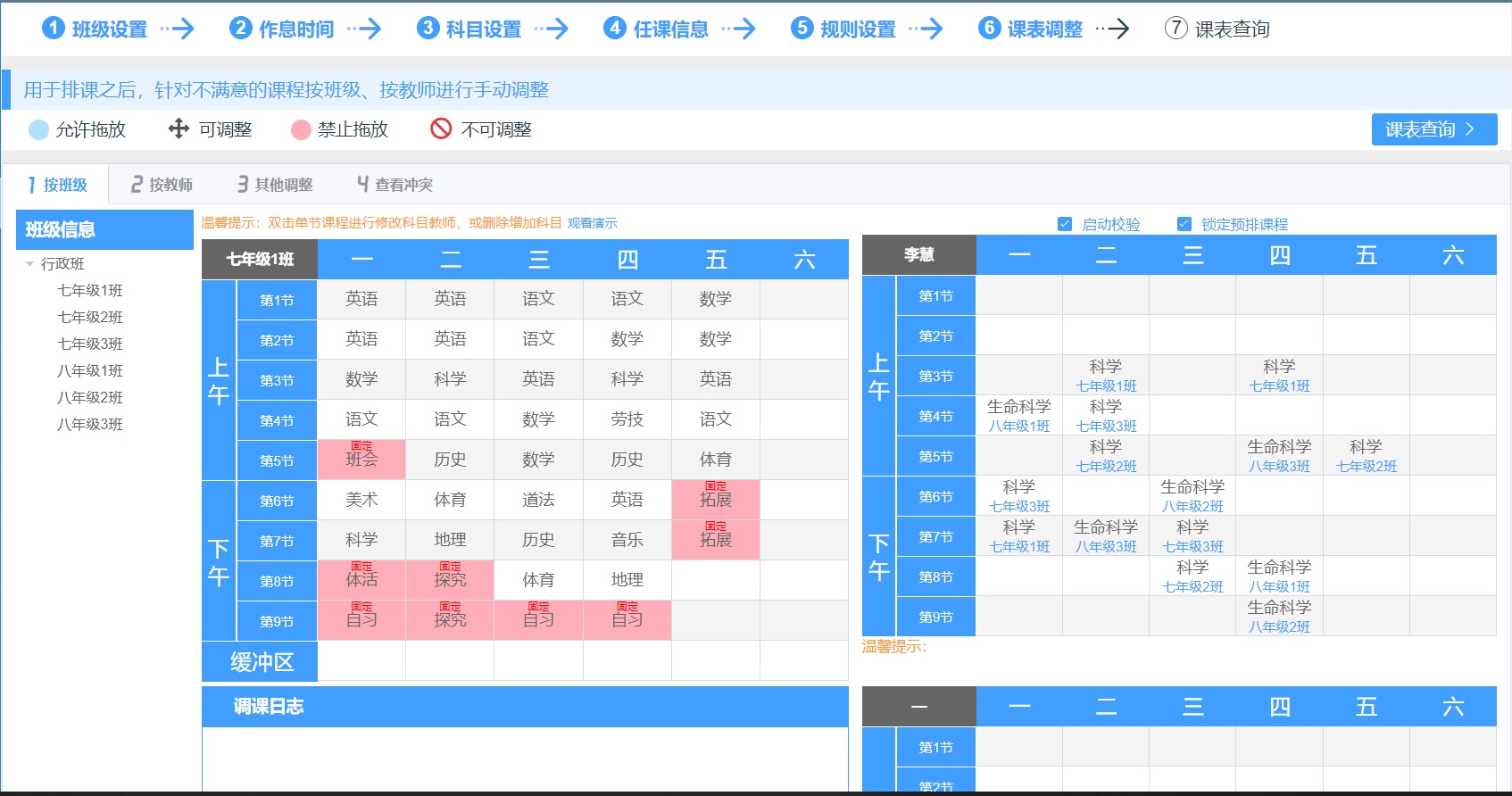Click 劳技 cell on Thursday period 4
This screenshot has height=796, width=1512.
[627, 419]
